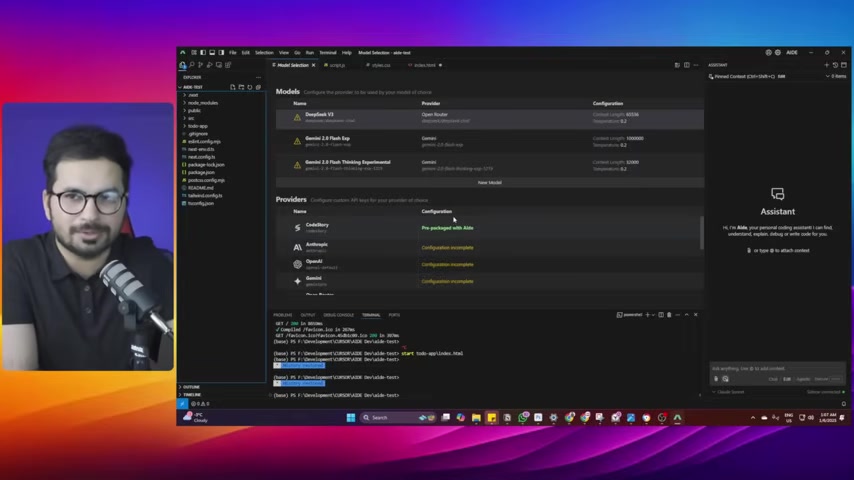Click the Assistant ask anything input field

[x=777, y=369]
